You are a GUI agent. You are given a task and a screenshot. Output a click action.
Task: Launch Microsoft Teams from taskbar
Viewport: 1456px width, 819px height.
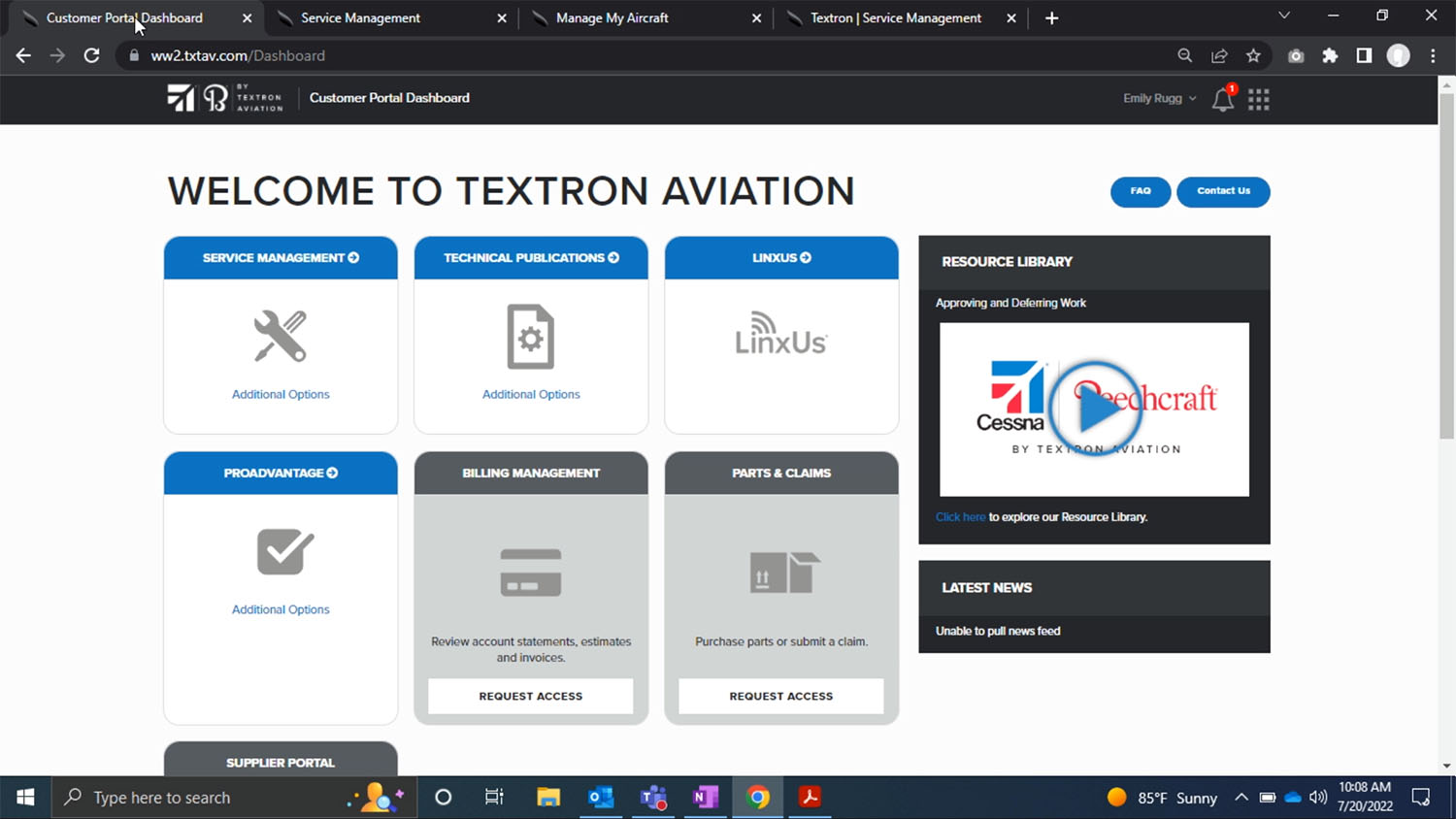point(653,798)
